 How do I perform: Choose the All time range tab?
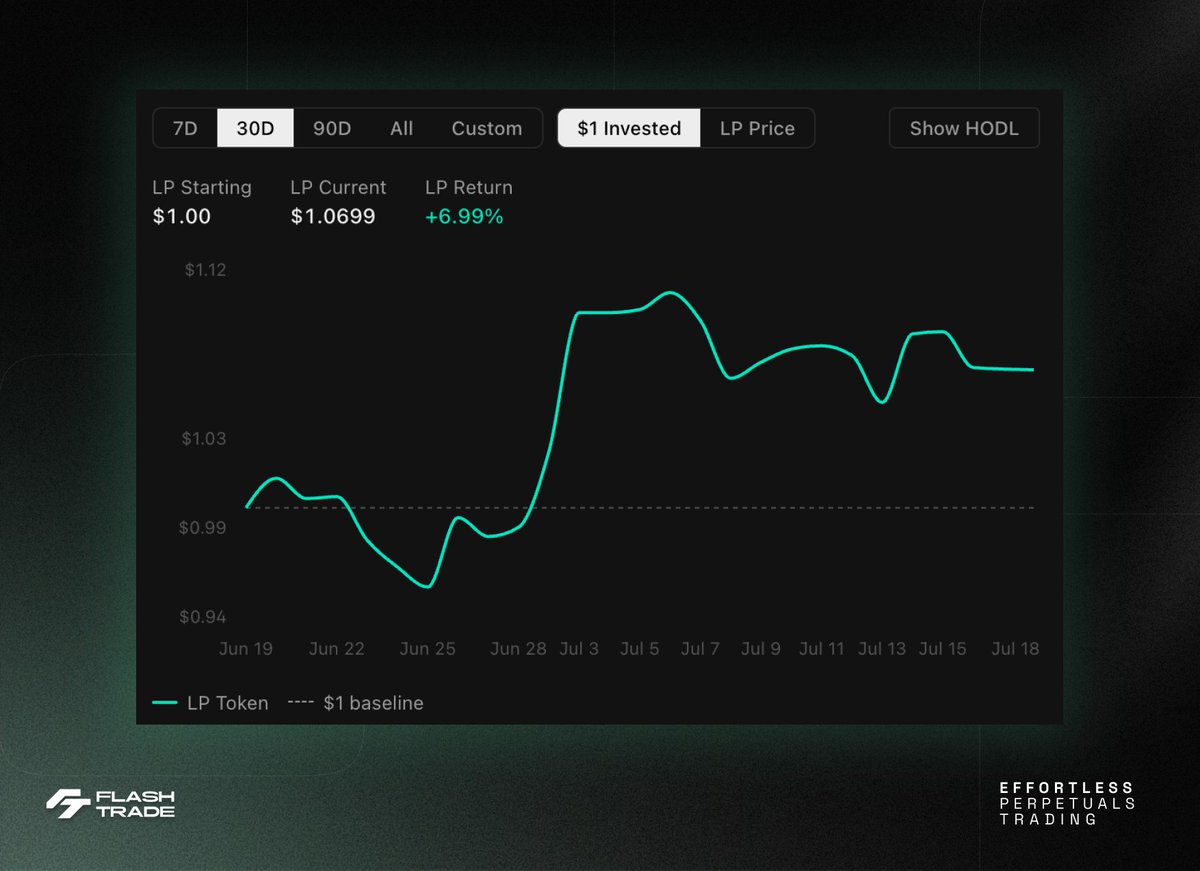point(402,128)
